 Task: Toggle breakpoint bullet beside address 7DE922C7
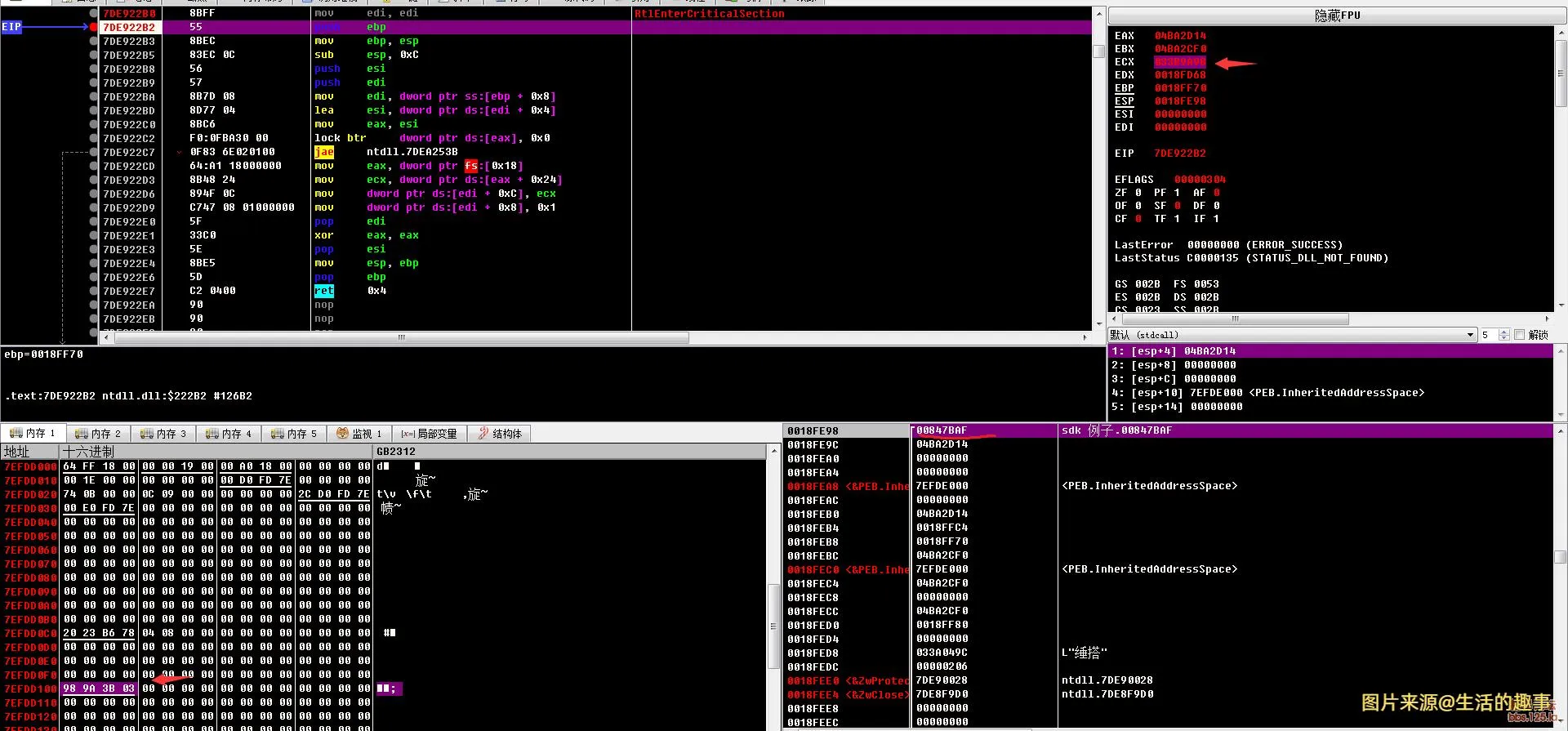pos(93,152)
